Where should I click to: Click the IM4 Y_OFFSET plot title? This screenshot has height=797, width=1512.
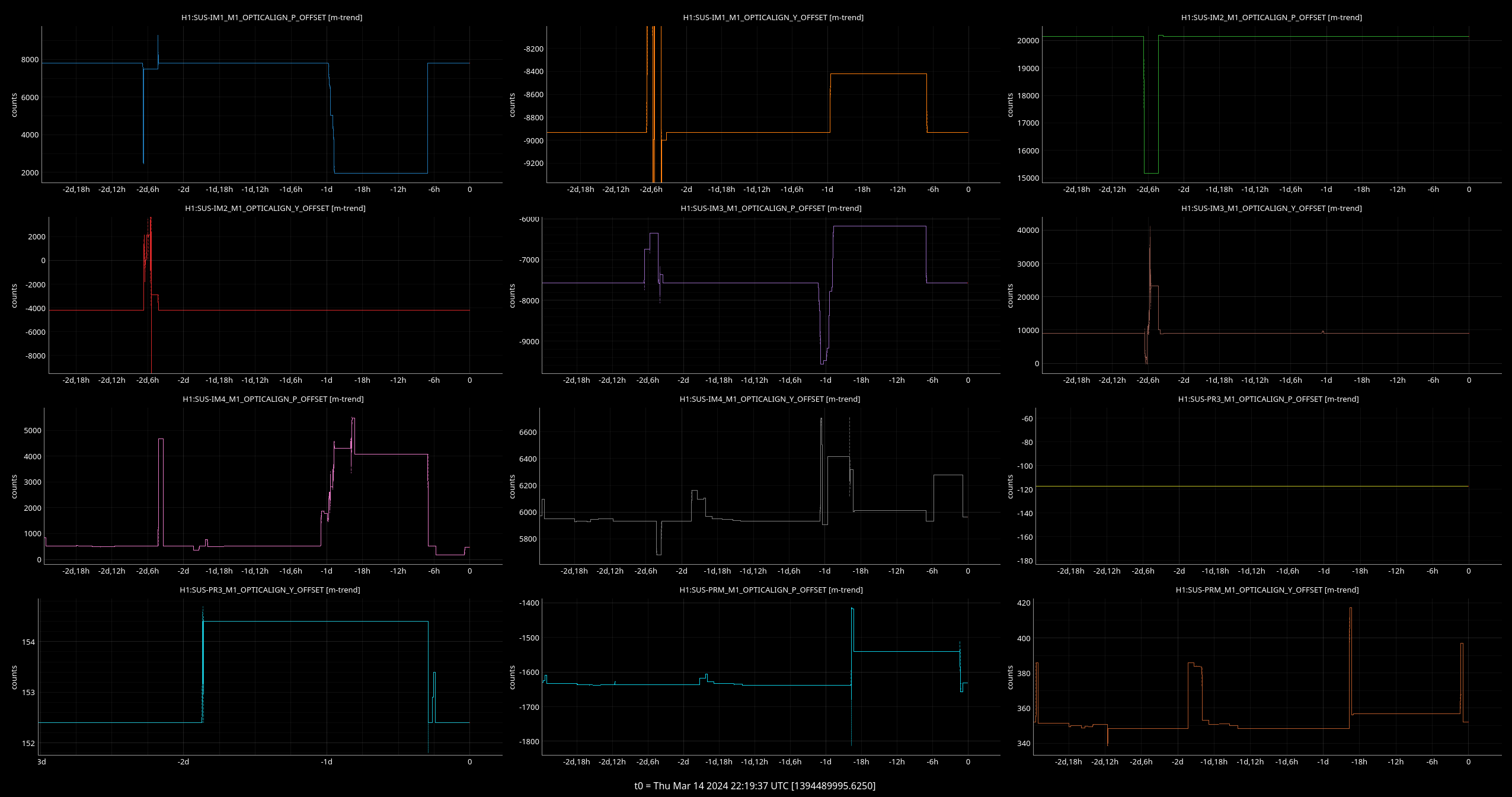(x=769, y=399)
